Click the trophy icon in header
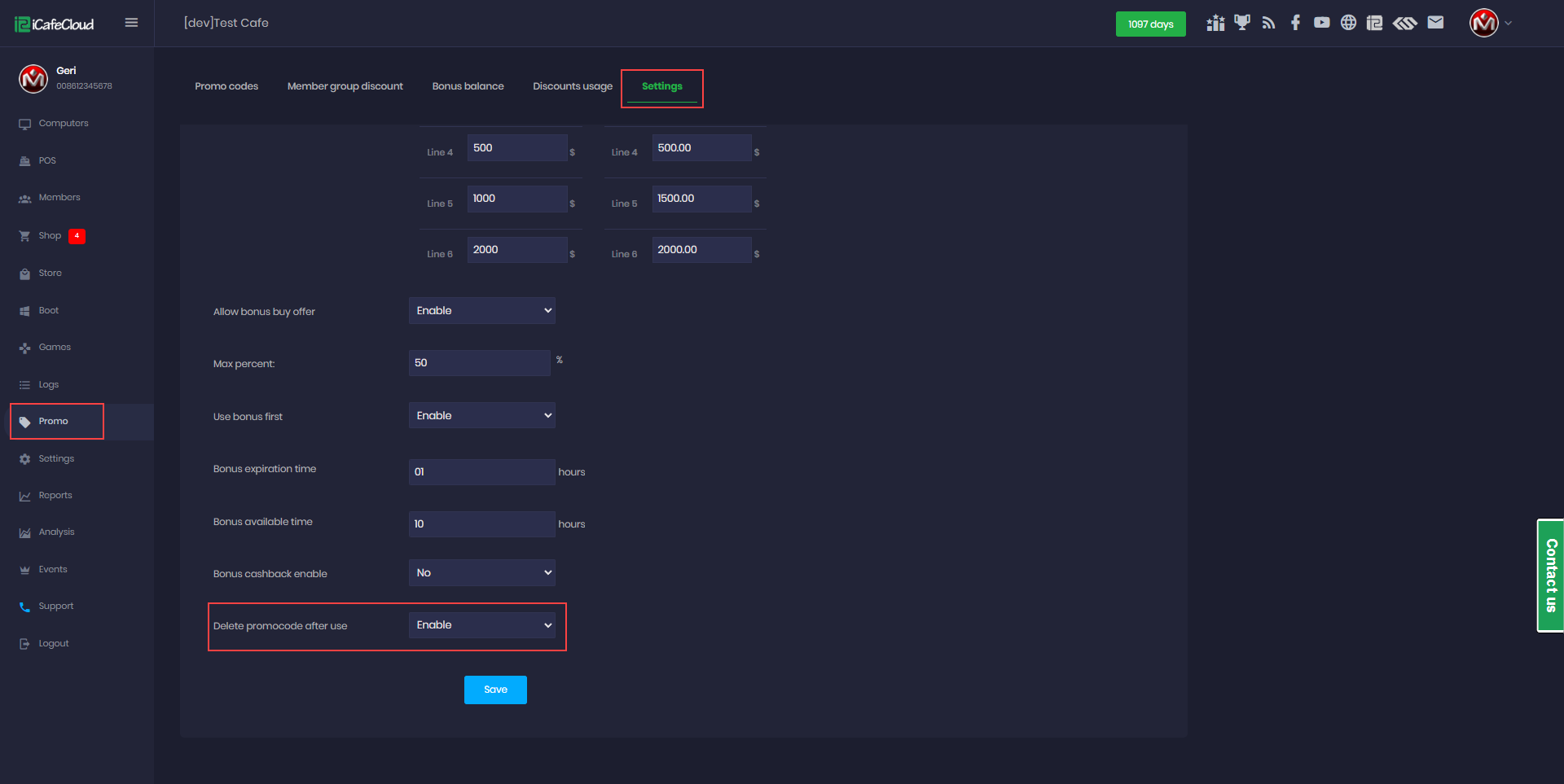 pos(1241,23)
